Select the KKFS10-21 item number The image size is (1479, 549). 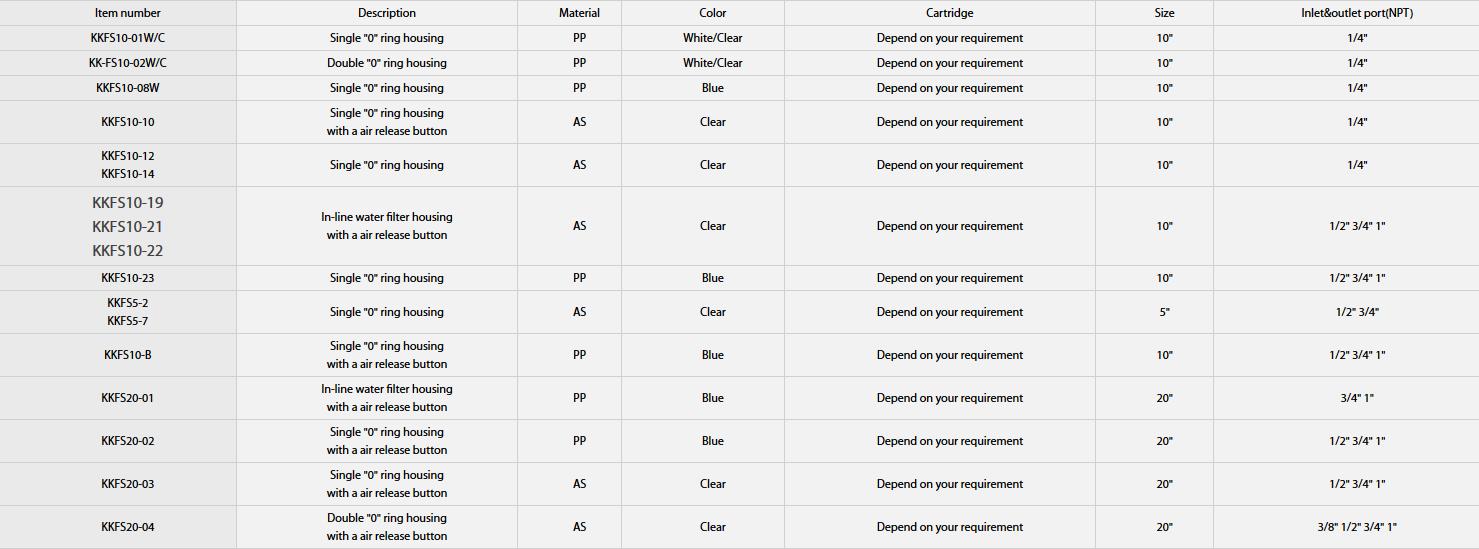[128, 226]
